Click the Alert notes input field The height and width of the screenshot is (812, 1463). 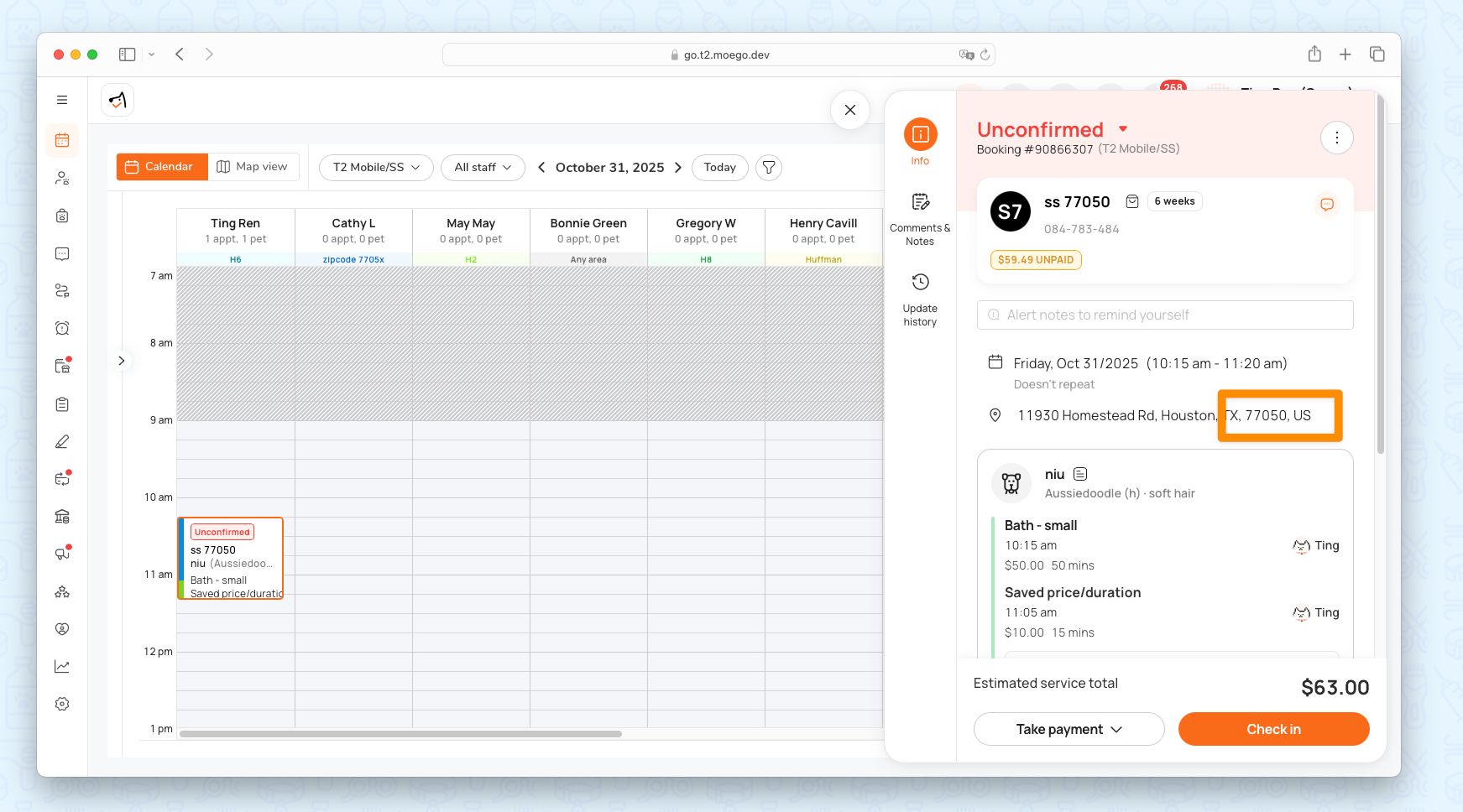[1165, 315]
